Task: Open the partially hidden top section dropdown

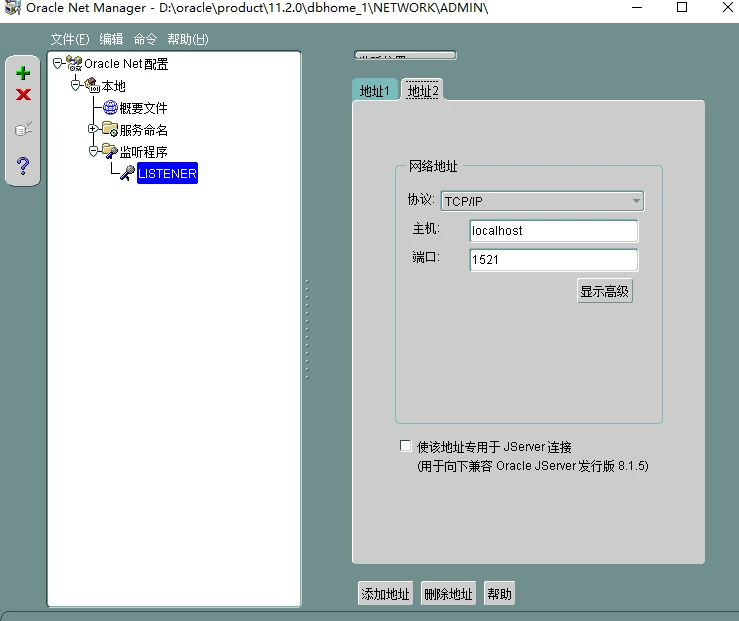Action: [405, 56]
